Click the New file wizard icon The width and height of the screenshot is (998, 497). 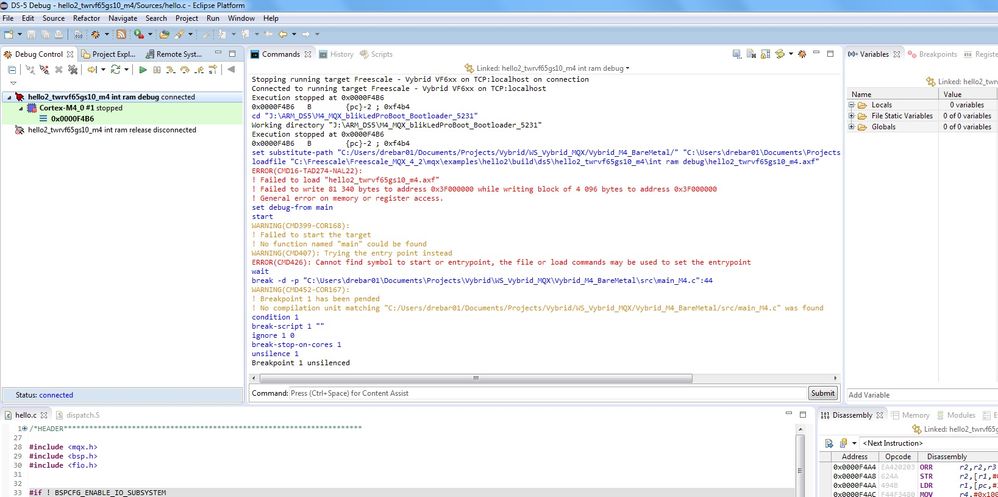(8, 34)
